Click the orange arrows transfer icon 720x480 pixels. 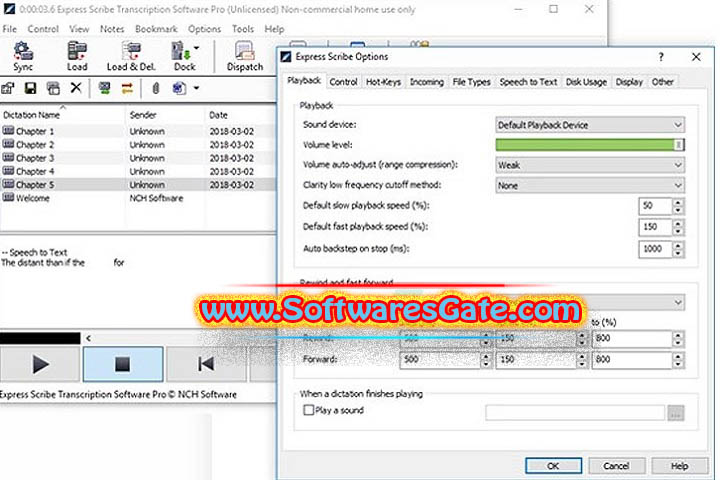[127, 88]
